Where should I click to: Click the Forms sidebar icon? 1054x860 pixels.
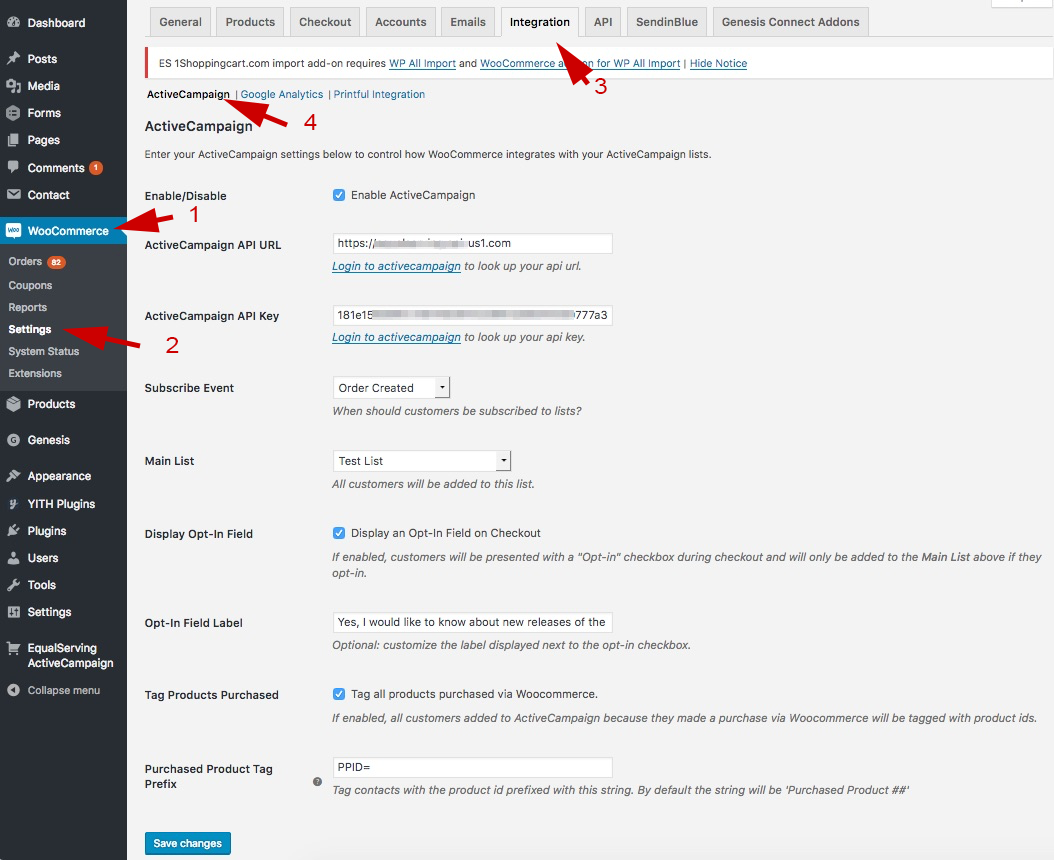(x=13, y=112)
